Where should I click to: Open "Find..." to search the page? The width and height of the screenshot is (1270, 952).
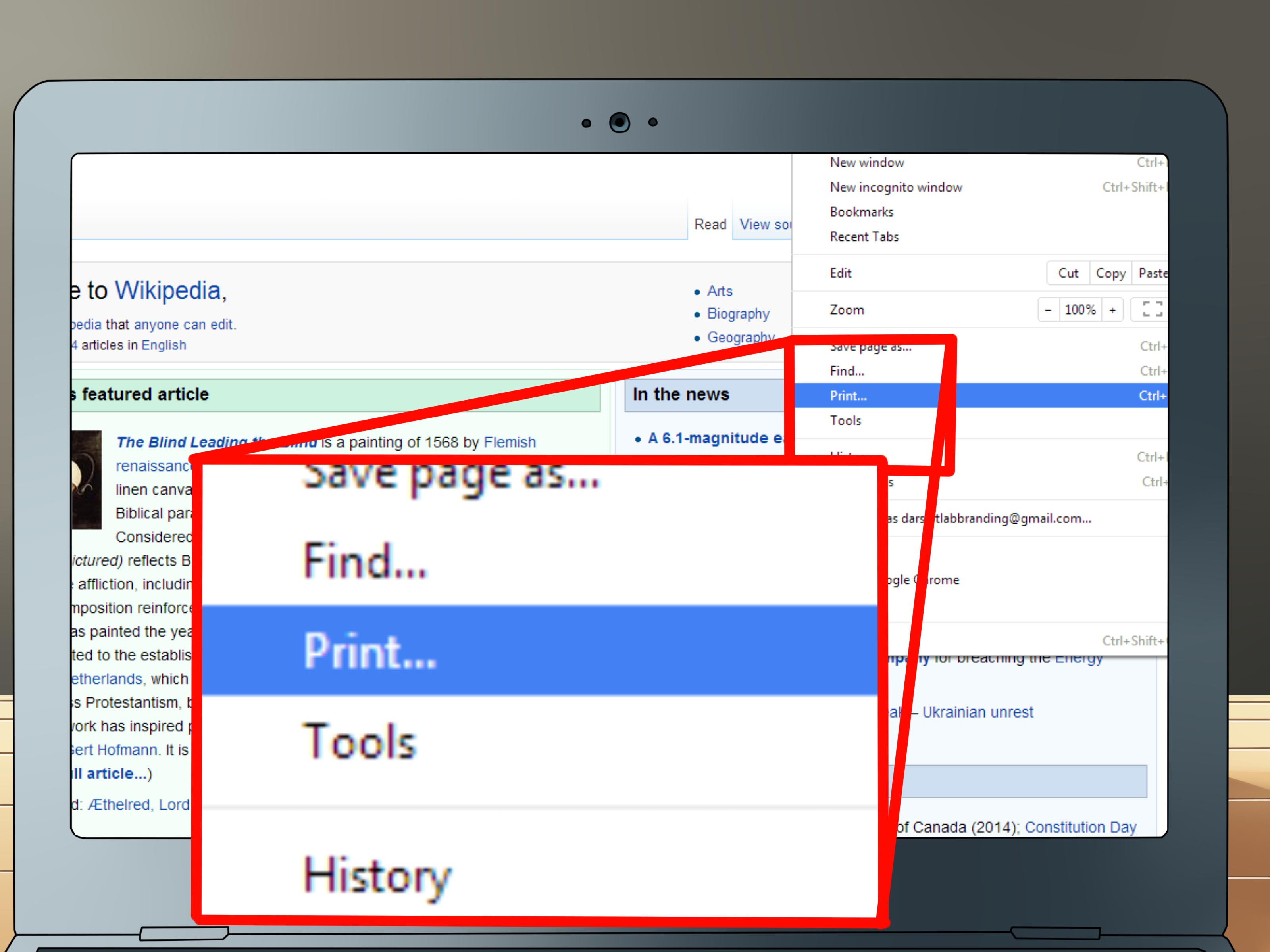pos(846,371)
